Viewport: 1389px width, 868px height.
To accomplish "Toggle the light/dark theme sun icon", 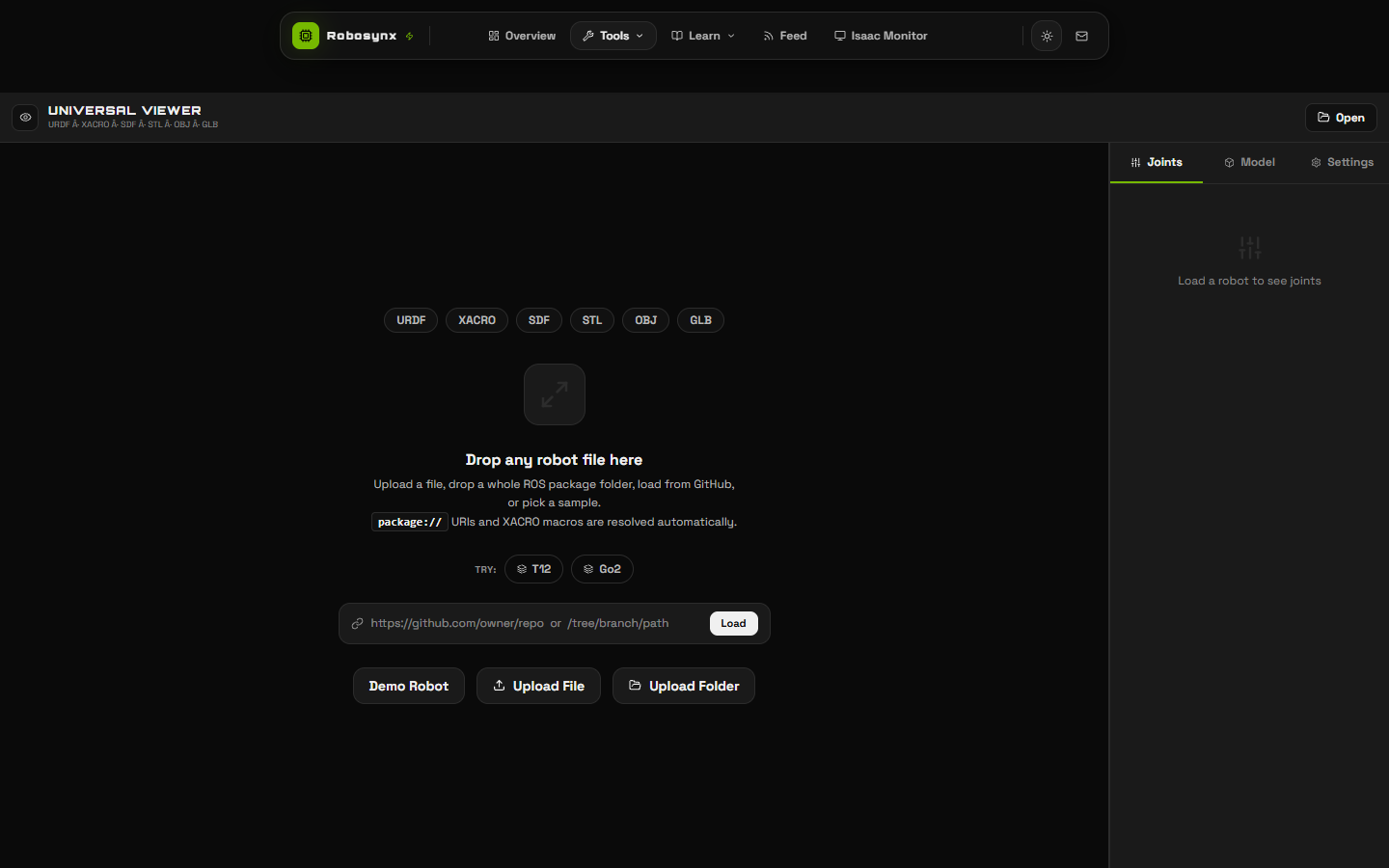I will (x=1047, y=36).
